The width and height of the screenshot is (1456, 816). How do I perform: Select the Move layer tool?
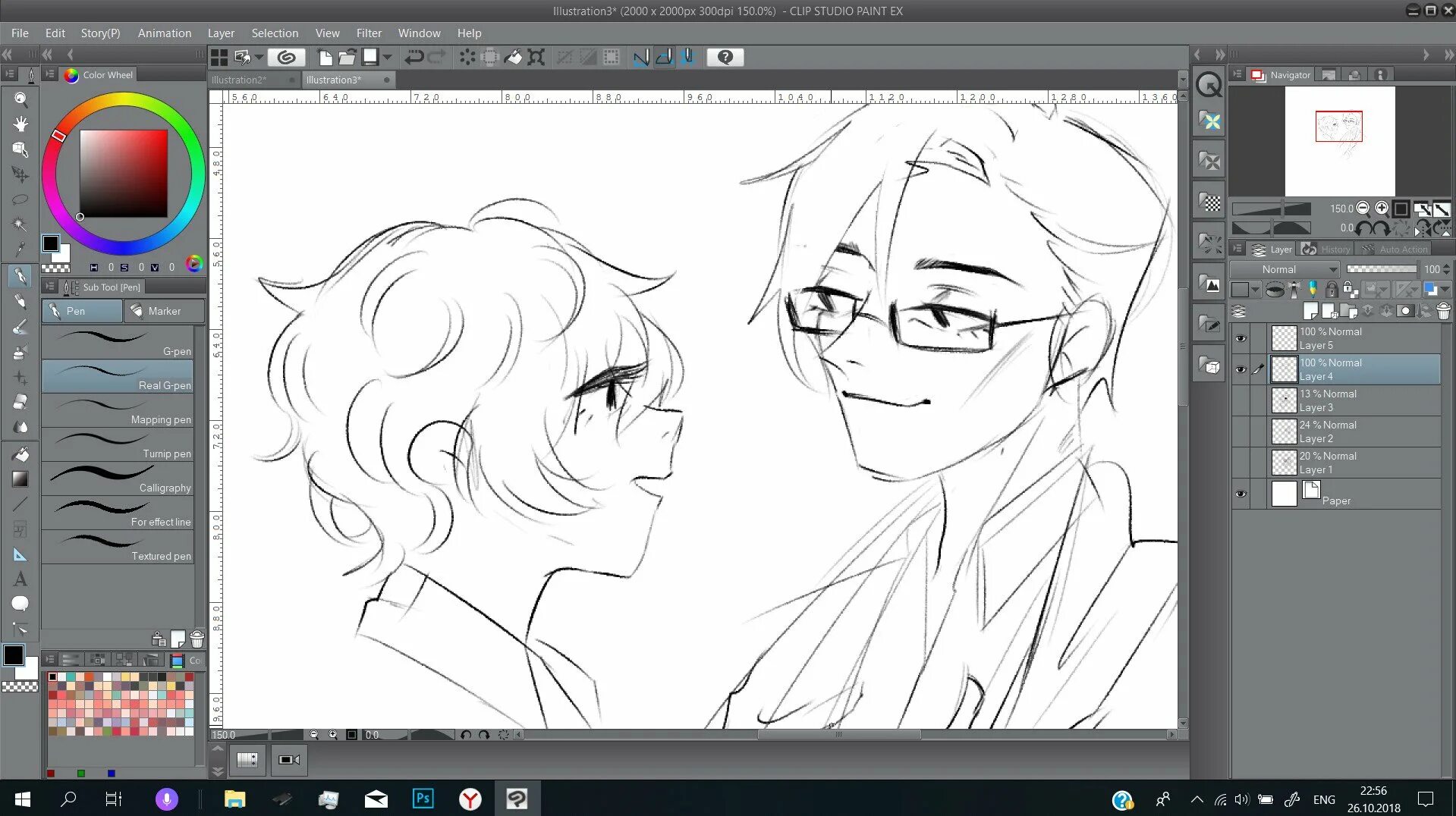[x=20, y=174]
